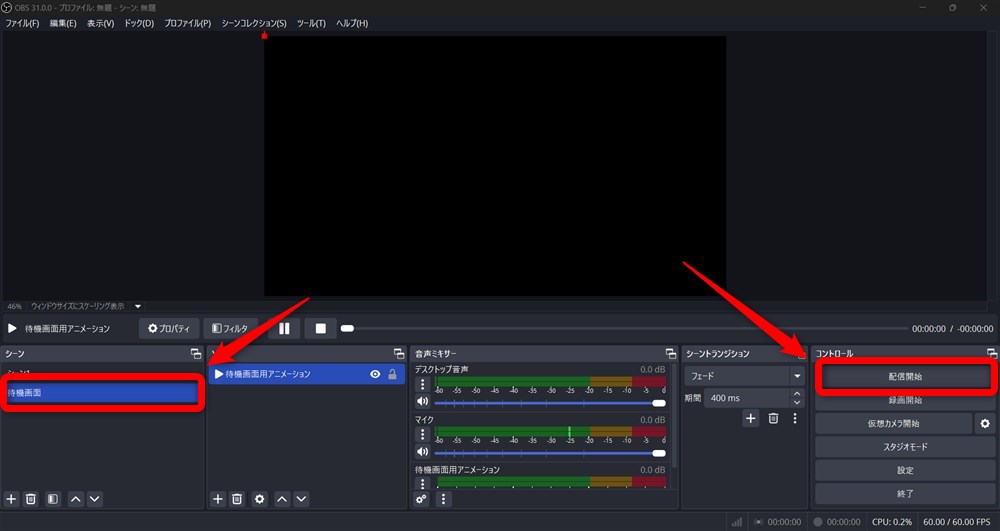Viewport: 1000px width, 531px height.
Task: Open audio mixer menu at bottom
Action: 443,498
